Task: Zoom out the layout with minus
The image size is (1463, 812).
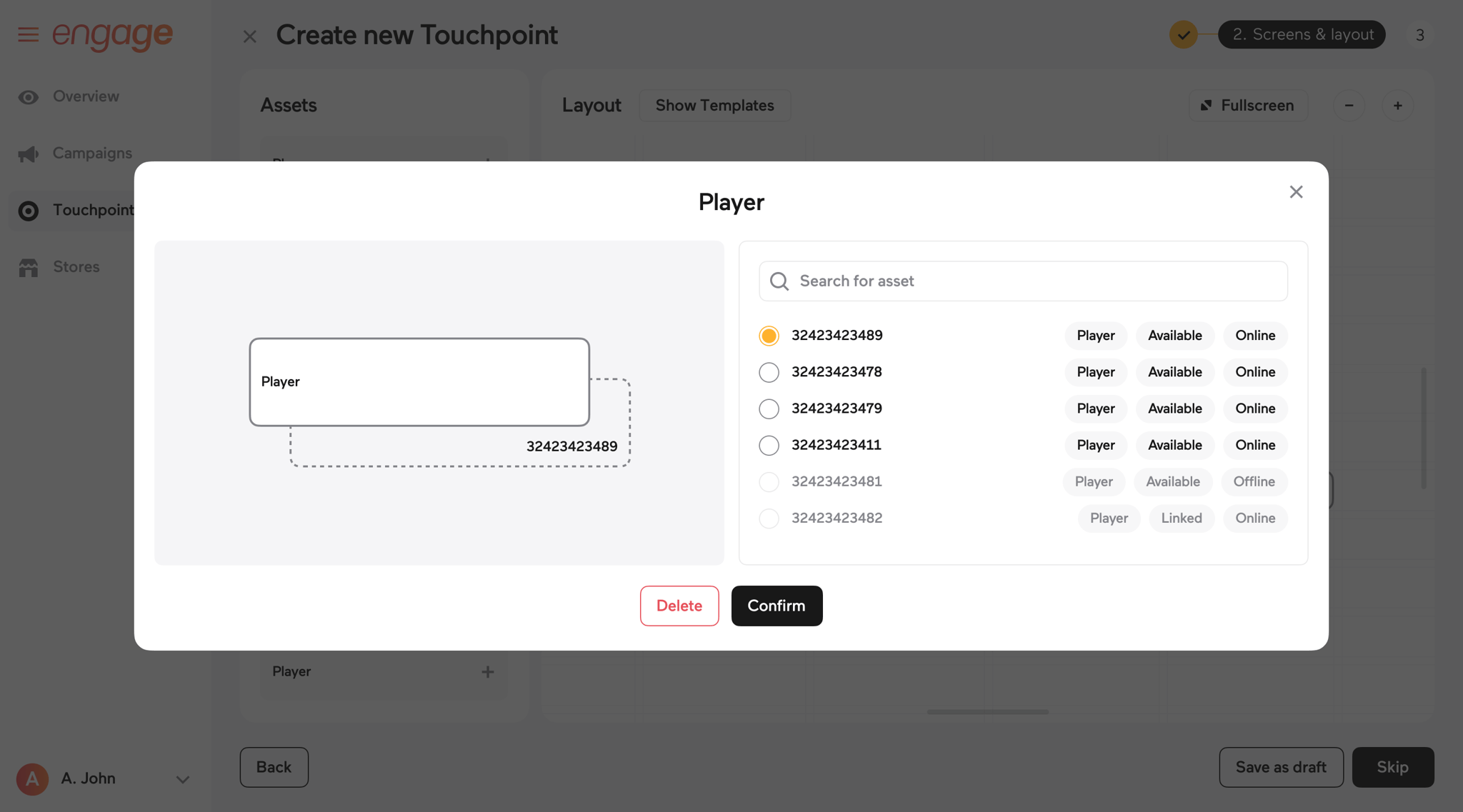Action: click(x=1349, y=106)
